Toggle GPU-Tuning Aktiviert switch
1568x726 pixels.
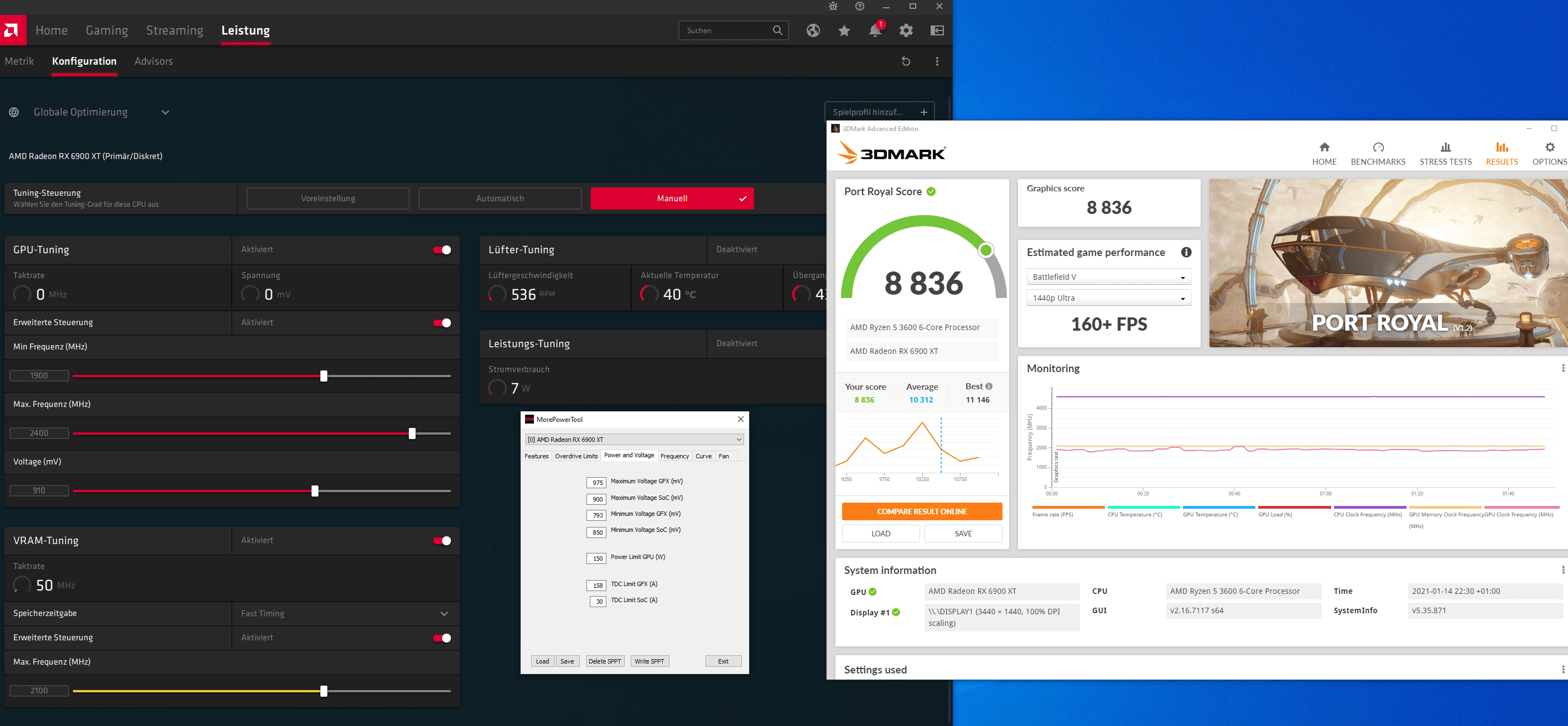442,250
